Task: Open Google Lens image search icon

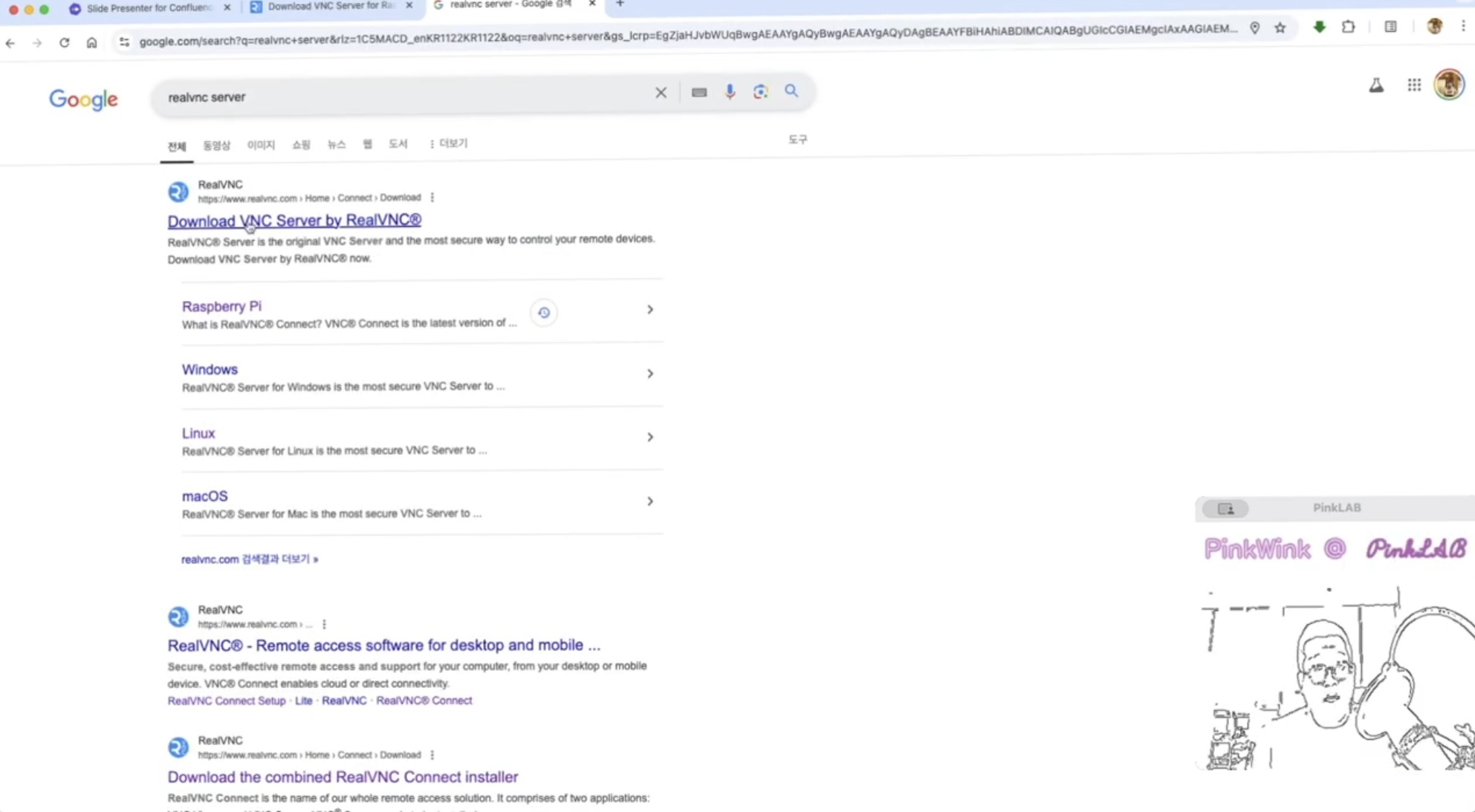Action: coord(760,91)
